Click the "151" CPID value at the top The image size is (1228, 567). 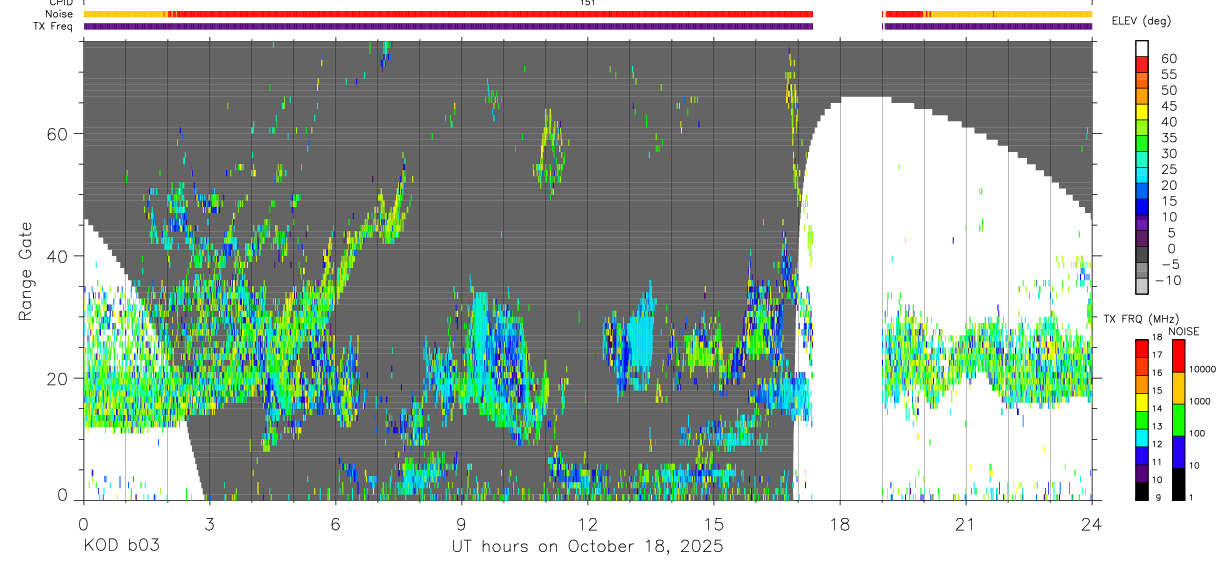click(x=587, y=3)
